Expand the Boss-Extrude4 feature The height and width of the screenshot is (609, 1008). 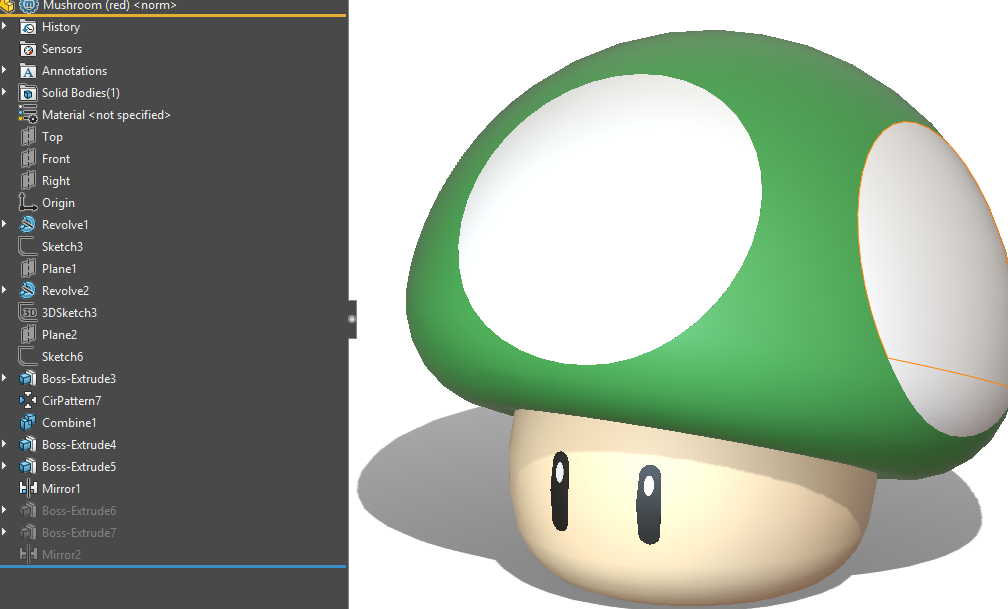tap(4, 444)
